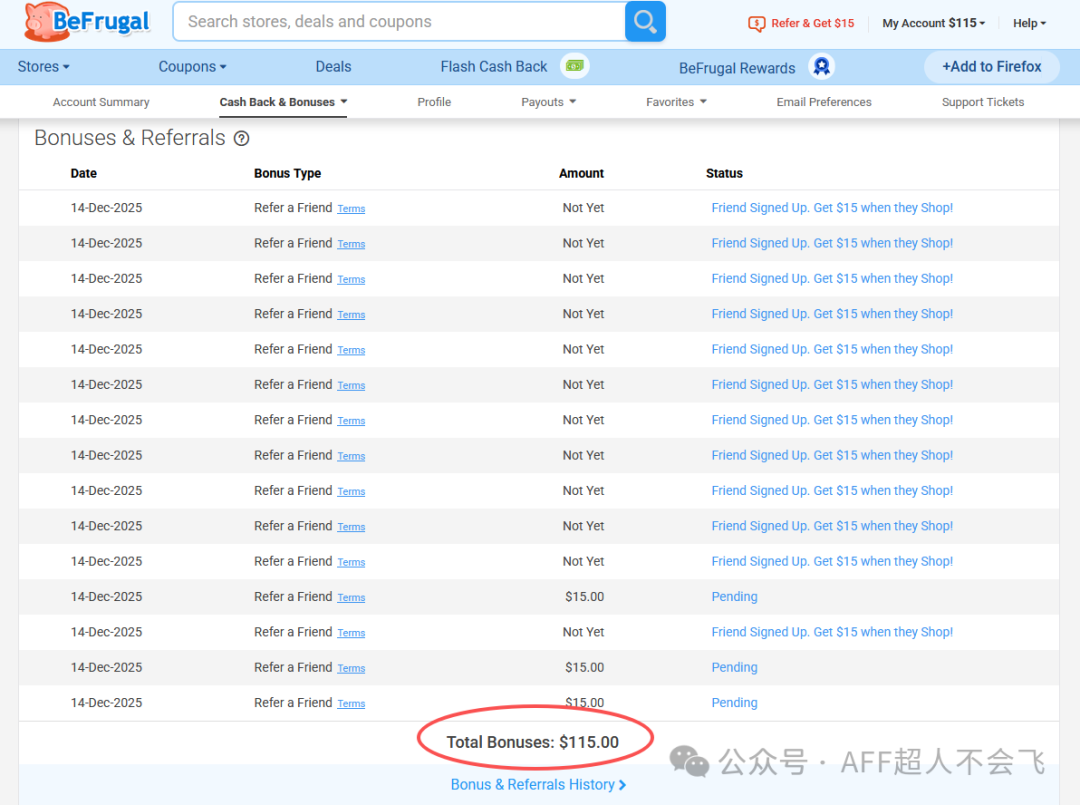Click the help question mark beside Bonuses & Referrals

(241, 138)
